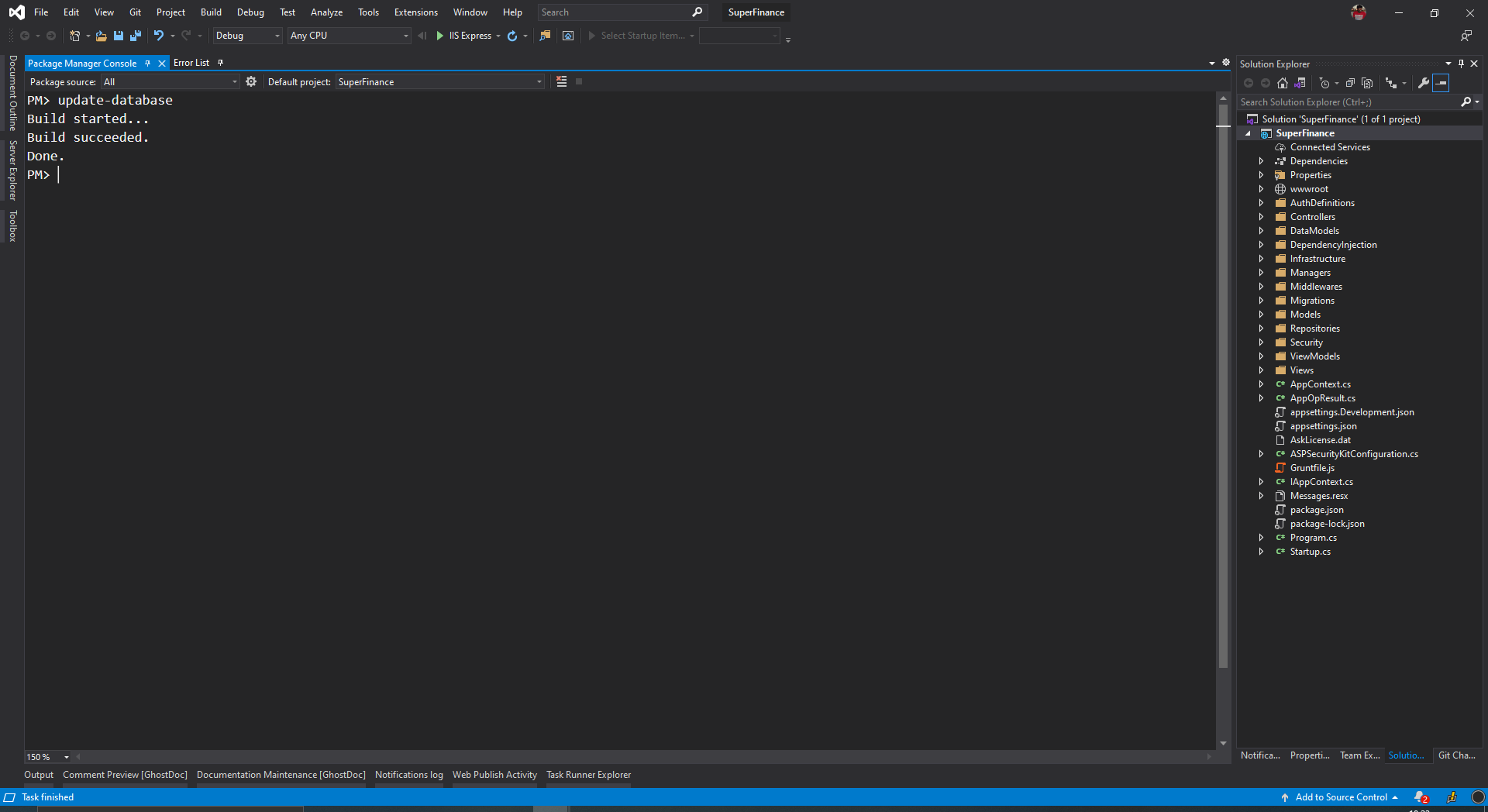
Task: Open the Server Explorer side tab
Action: point(12,170)
